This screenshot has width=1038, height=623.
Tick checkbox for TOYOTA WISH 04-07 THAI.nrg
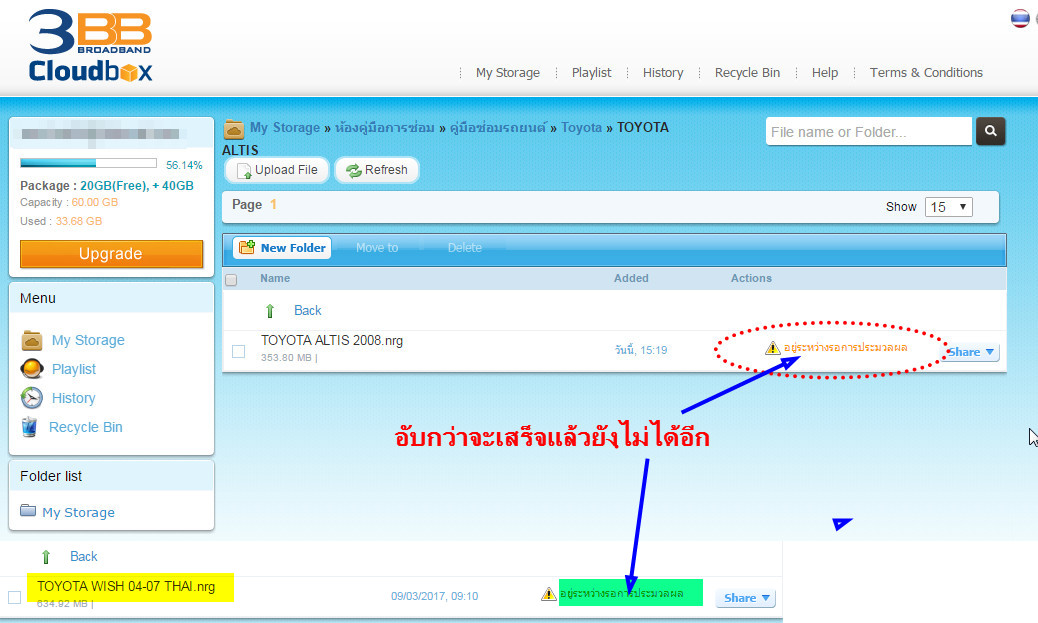[x=15, y=597]
